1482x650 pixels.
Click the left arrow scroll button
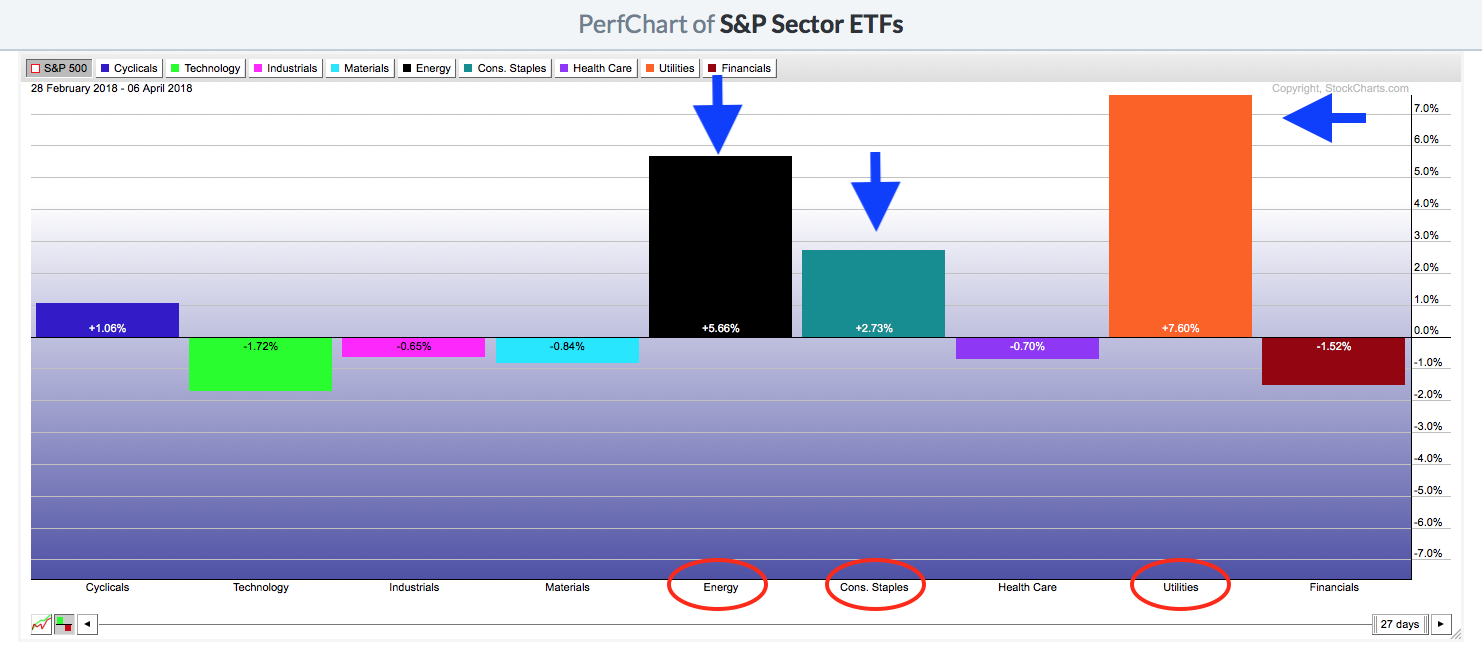(x=87, y=624)
